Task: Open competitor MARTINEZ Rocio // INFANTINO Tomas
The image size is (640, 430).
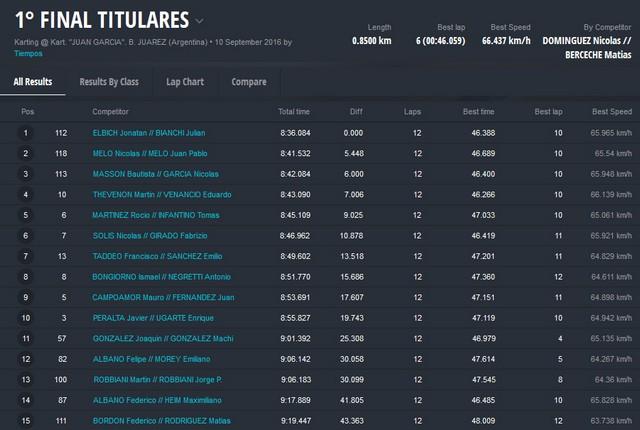Action: (x=156, y=215)
